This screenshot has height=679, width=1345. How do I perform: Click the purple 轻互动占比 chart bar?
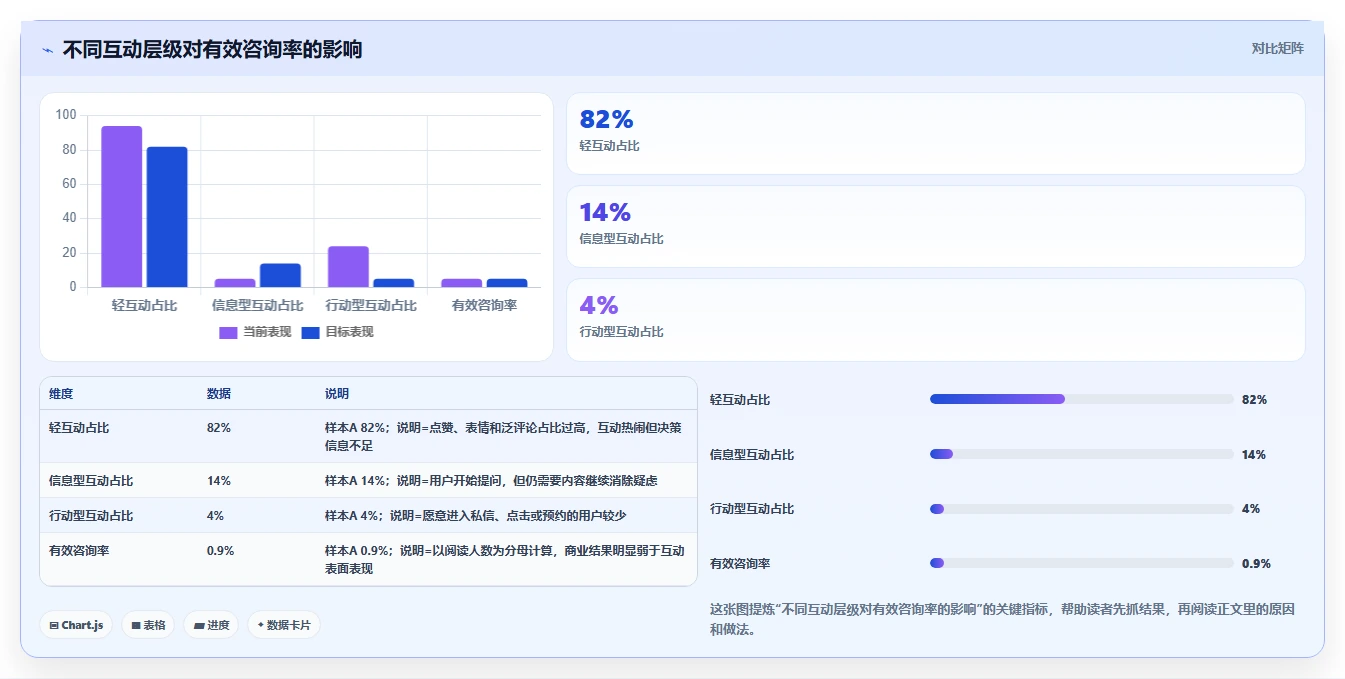click(122, 207)
